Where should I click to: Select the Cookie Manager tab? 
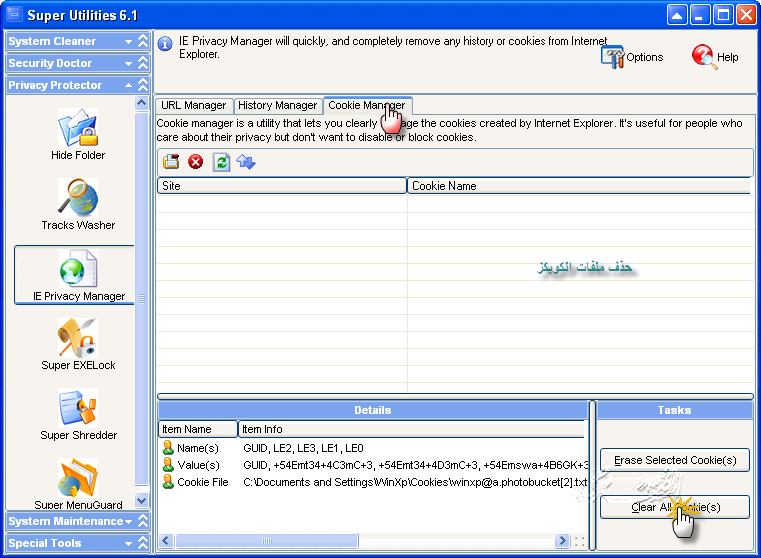[x=367, y=105]
